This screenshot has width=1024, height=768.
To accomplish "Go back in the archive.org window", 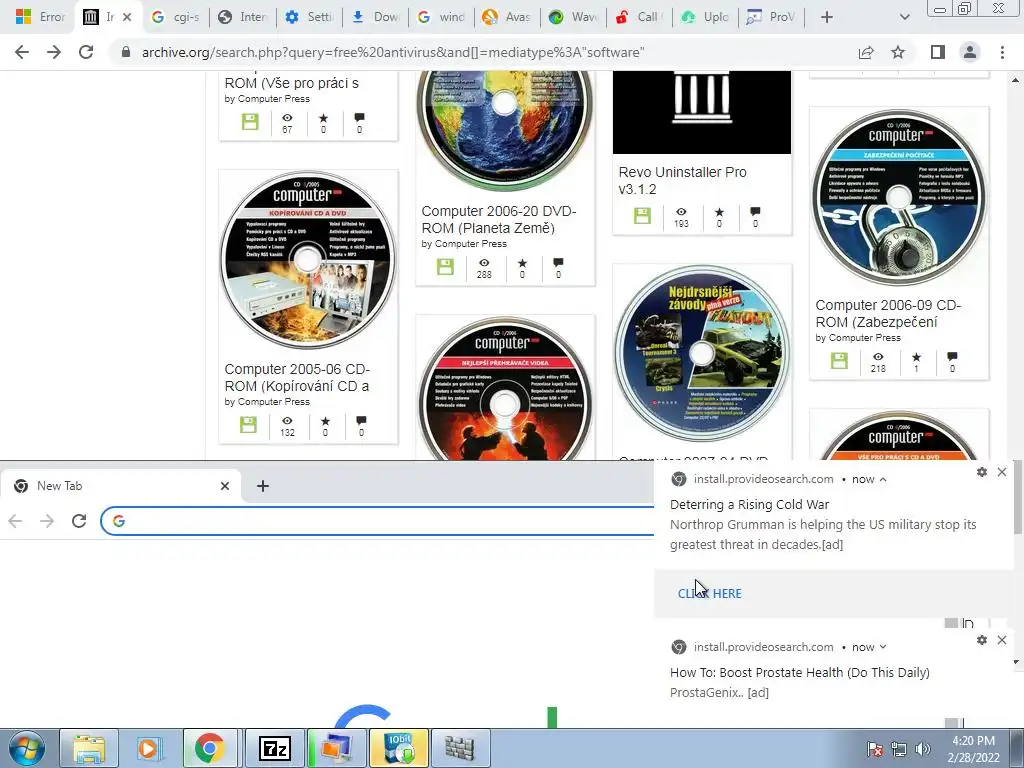I will 22,52.
